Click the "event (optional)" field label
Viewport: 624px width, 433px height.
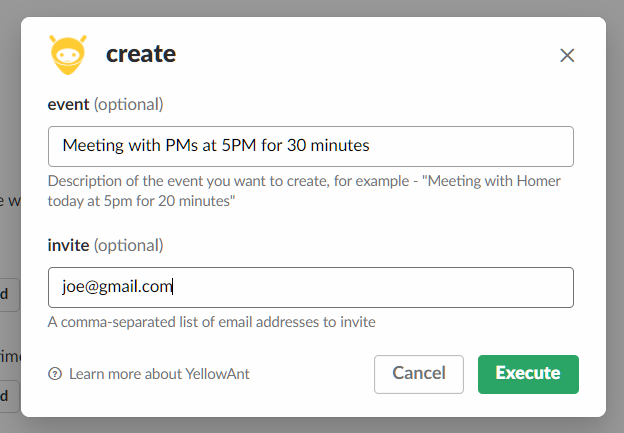tap(105, 104)
